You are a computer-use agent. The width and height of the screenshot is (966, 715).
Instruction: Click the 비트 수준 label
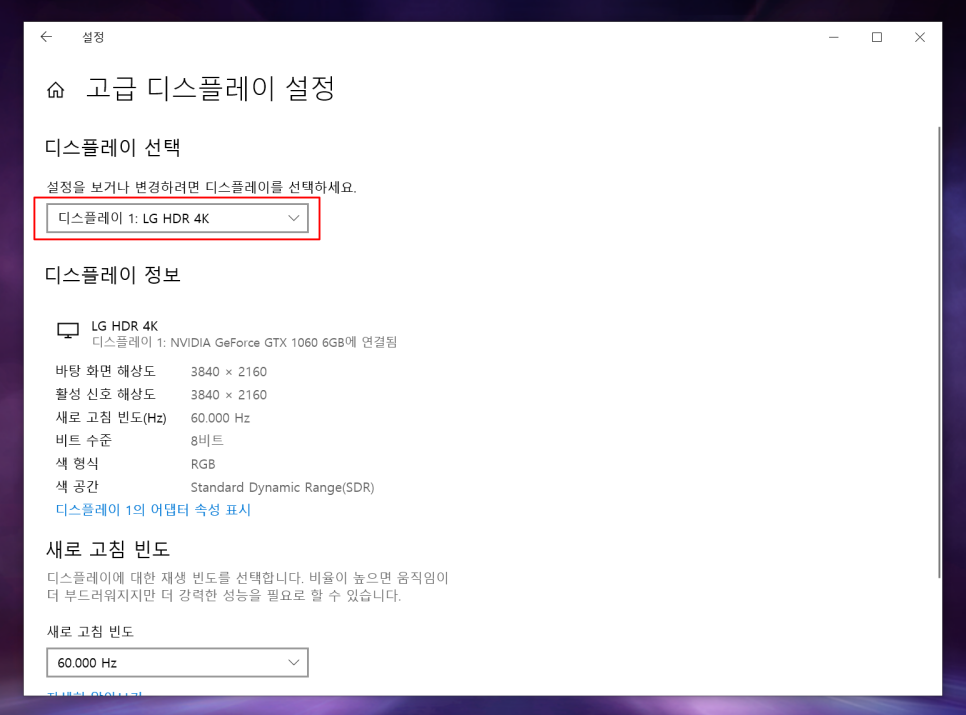point(84,440)
